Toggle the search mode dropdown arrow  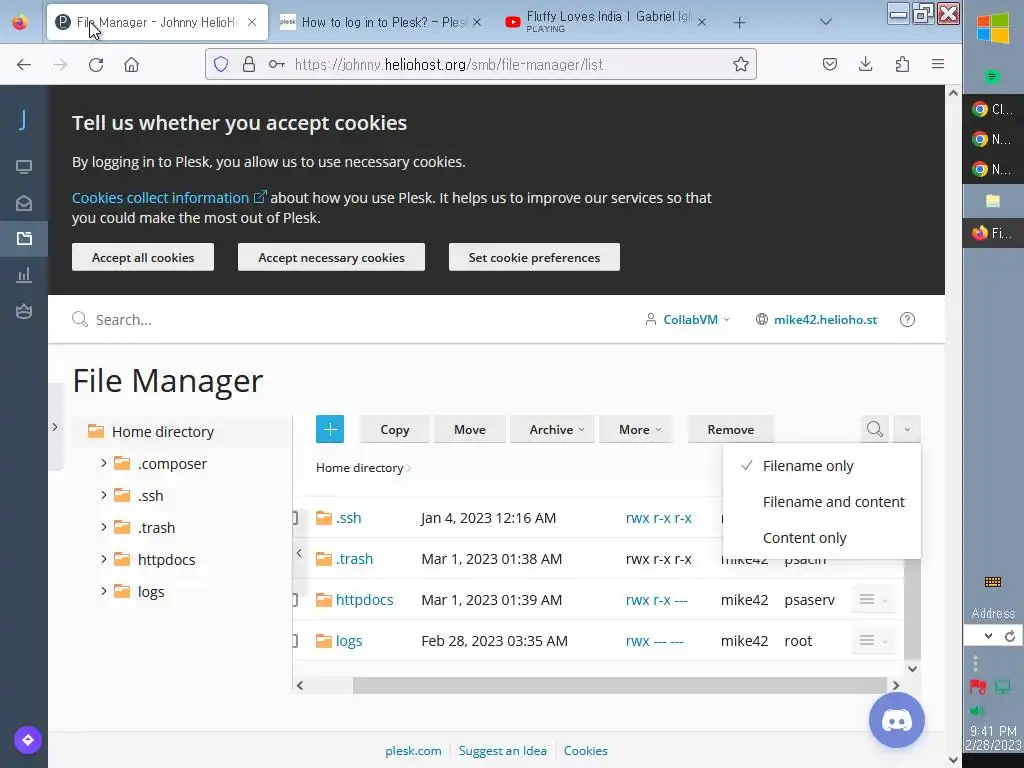[x=907, y=429]
